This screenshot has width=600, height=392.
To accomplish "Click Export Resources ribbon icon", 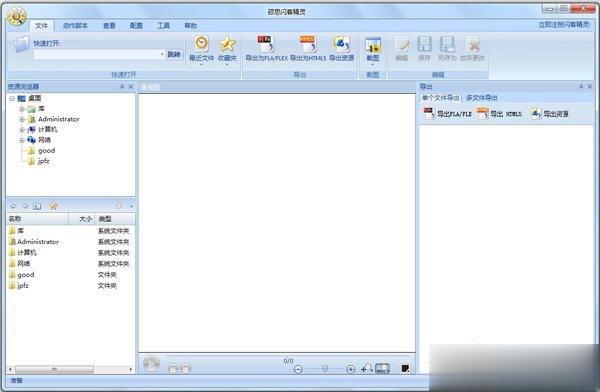I will (x=341, y=44).
